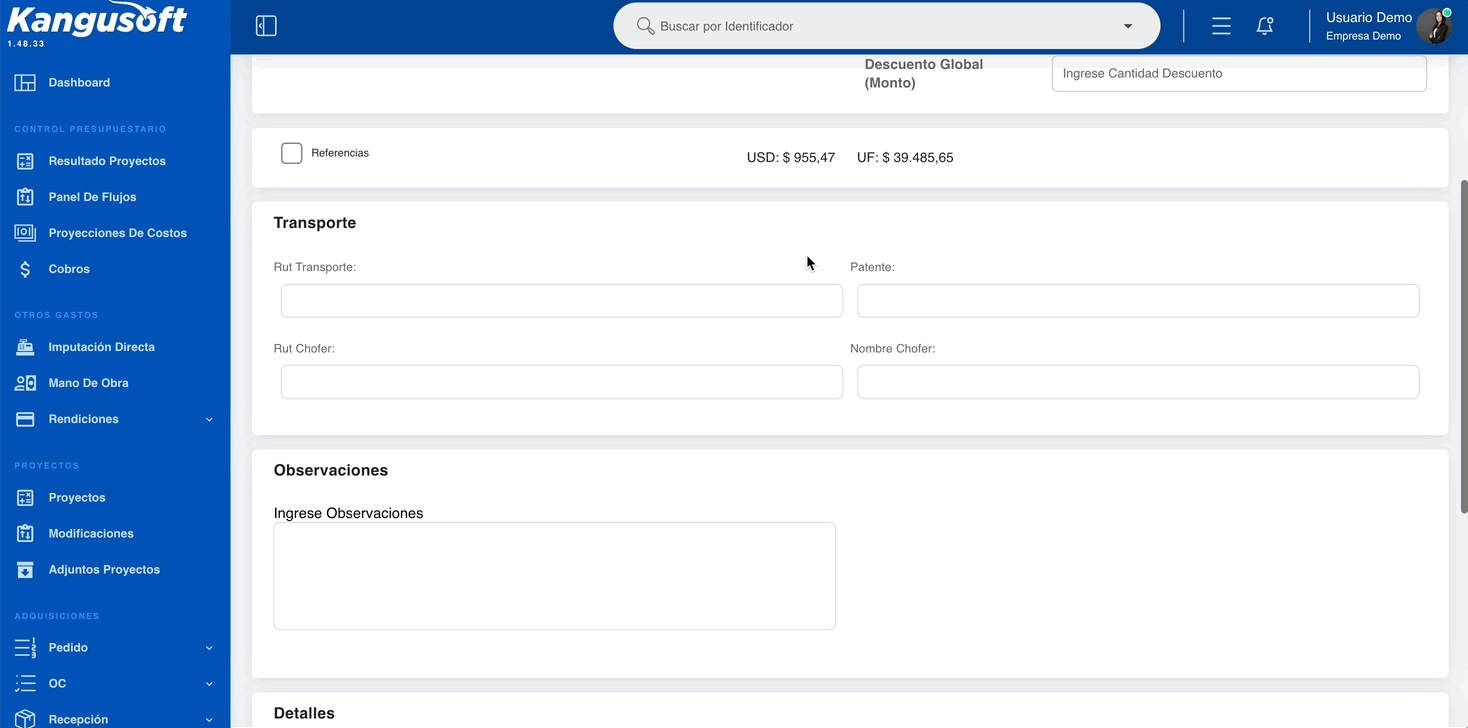This screenshot has height=728, width=1468.
Task: Click the Modificaciones icon
Action: 25,533
